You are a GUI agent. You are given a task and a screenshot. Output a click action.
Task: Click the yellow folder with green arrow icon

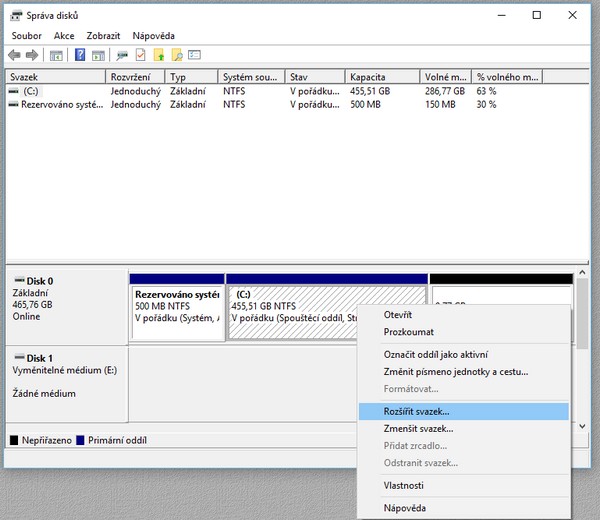[x=159, y=55]
